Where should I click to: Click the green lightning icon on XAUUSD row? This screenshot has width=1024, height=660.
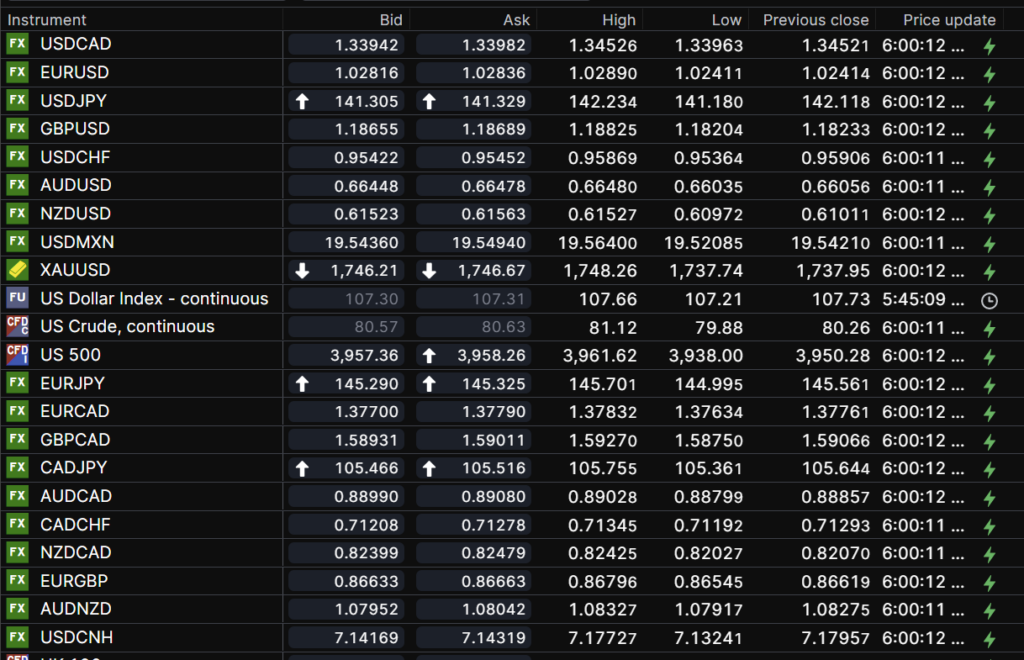pyautogui.click(x=989, y=271)
